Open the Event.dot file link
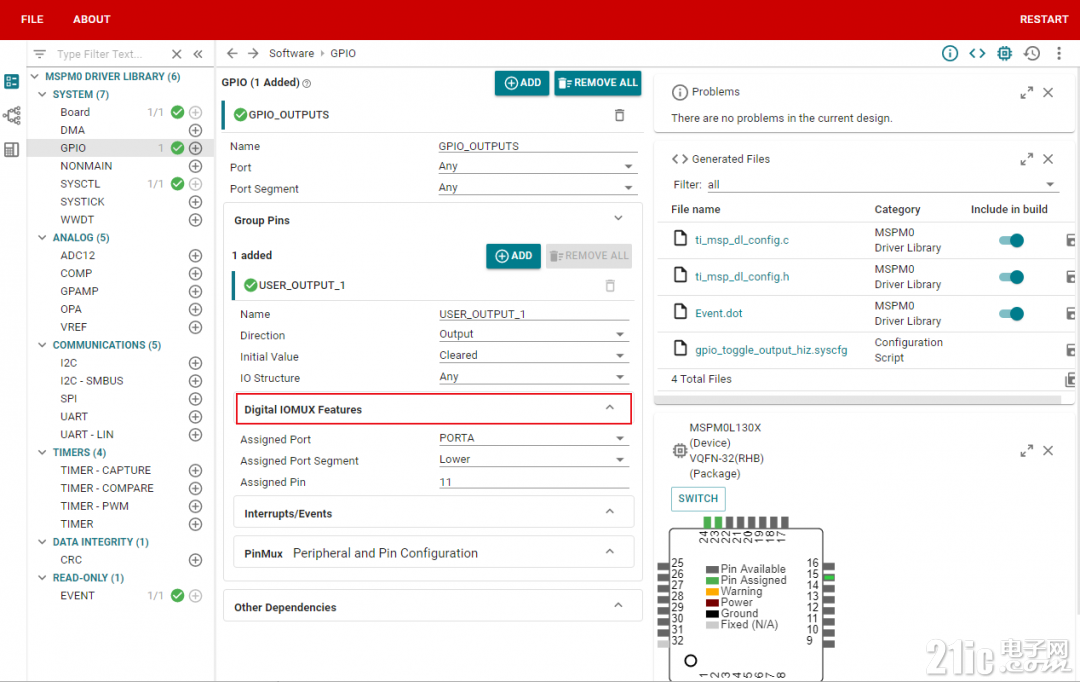Screen dimensions: 1080x682 tap(718, 313)
